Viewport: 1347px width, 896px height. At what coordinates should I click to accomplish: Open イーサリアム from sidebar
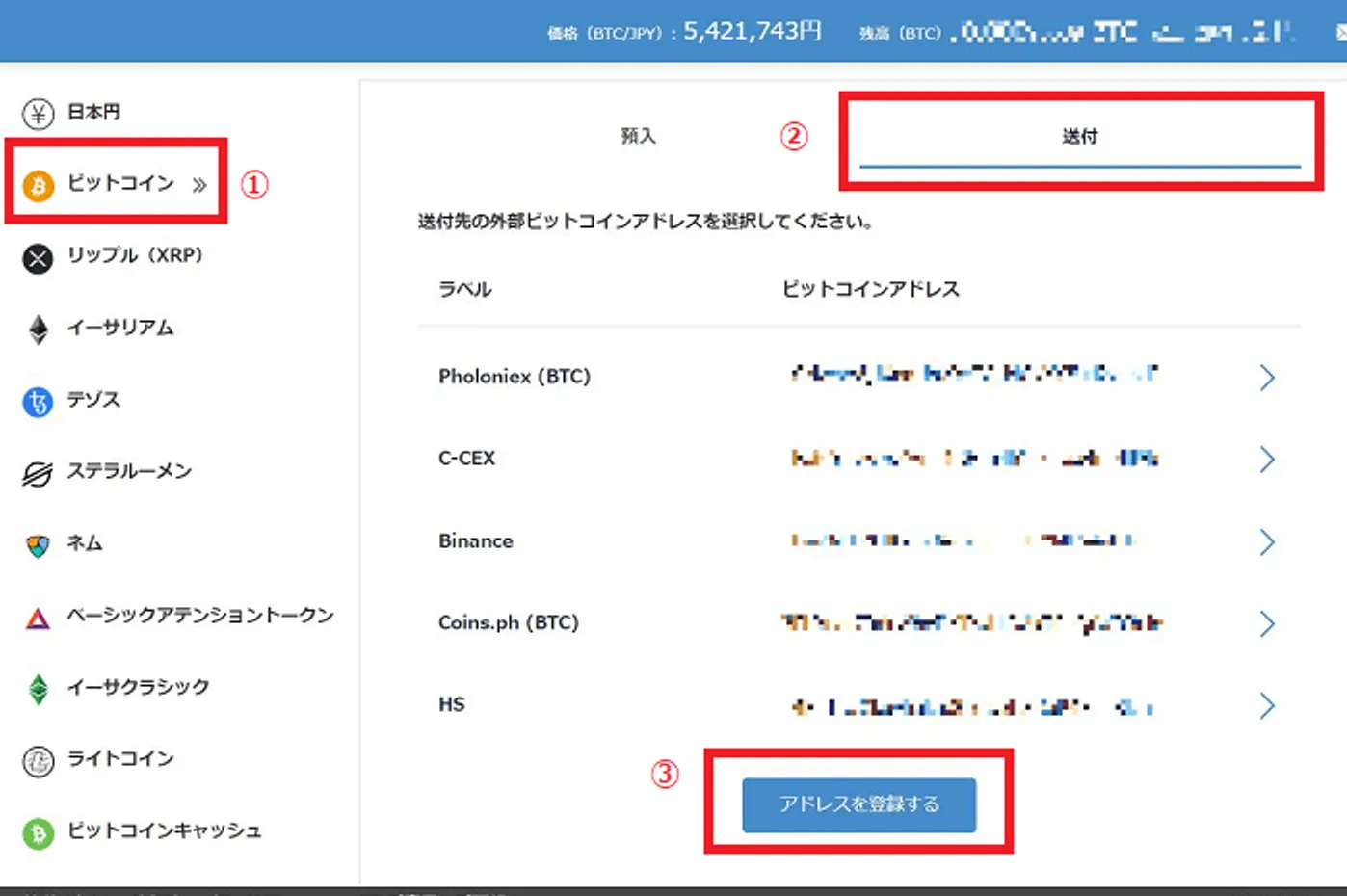click(x=120, y=328)
